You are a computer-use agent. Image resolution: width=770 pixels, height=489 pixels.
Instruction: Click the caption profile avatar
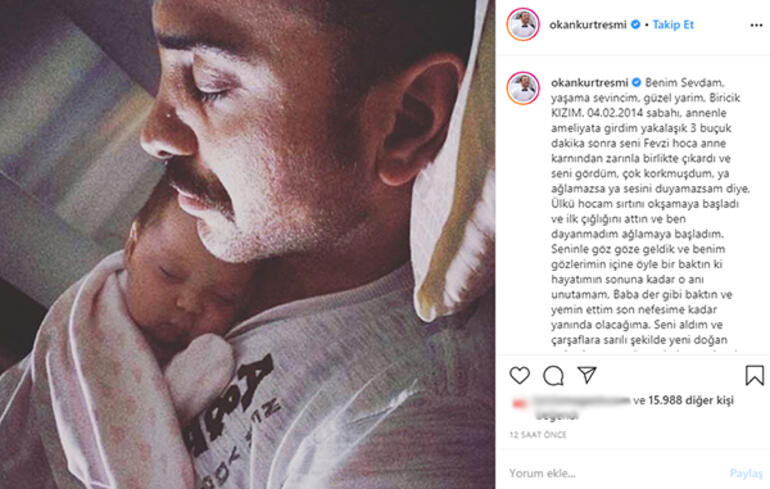point(523,88)
